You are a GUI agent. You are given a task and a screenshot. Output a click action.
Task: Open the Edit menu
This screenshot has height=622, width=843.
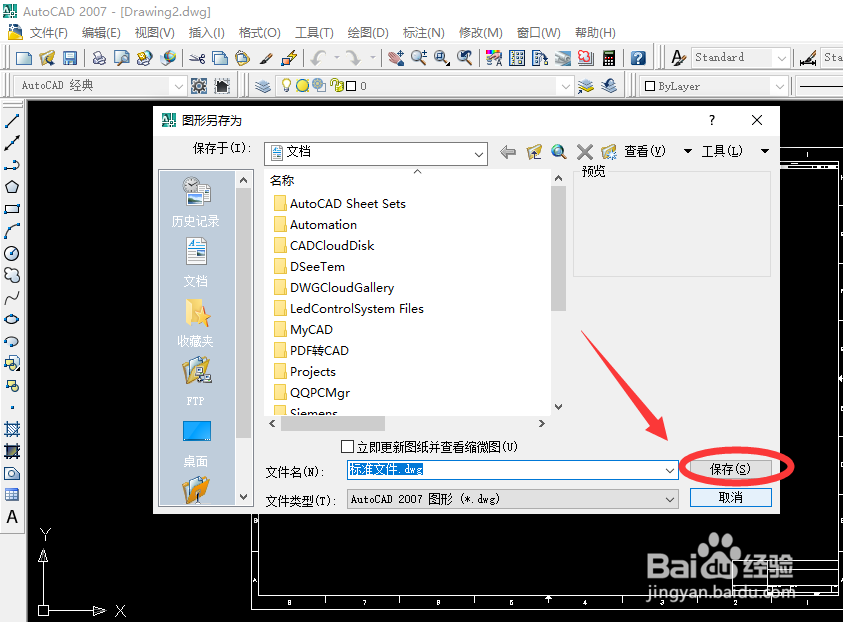101,33
